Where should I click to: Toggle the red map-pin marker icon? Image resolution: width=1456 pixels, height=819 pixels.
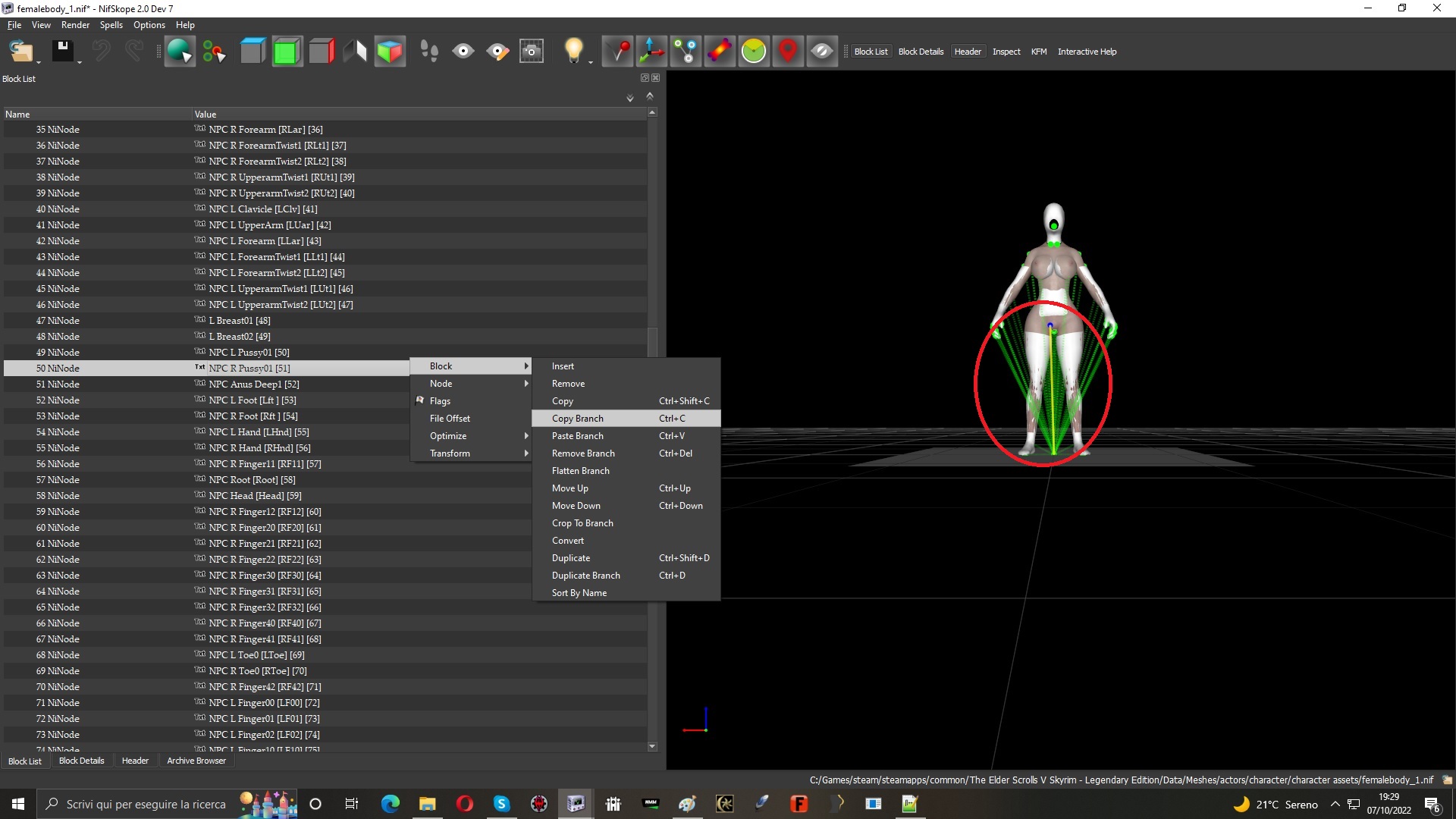(788, 52)
